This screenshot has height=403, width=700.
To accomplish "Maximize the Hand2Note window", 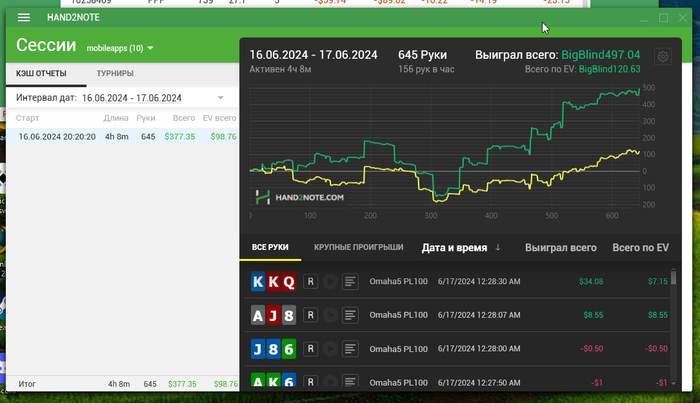I will pyautogui.click(x=663, y=18).
